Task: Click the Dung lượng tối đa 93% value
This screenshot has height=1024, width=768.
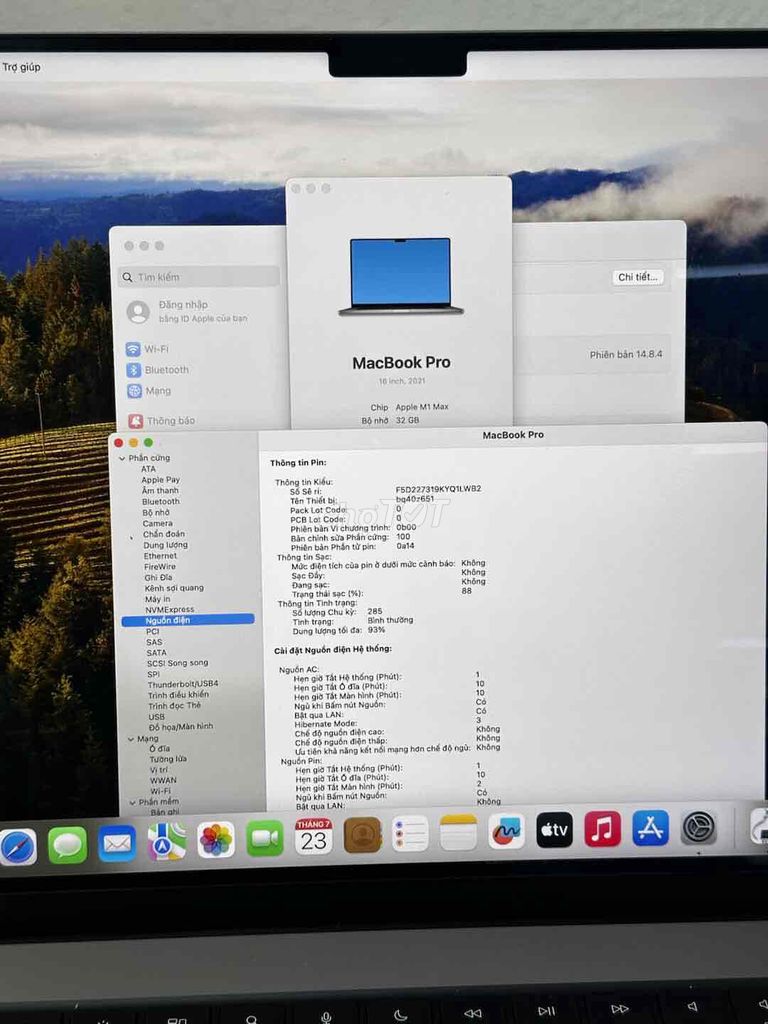Action: (376, 630)
